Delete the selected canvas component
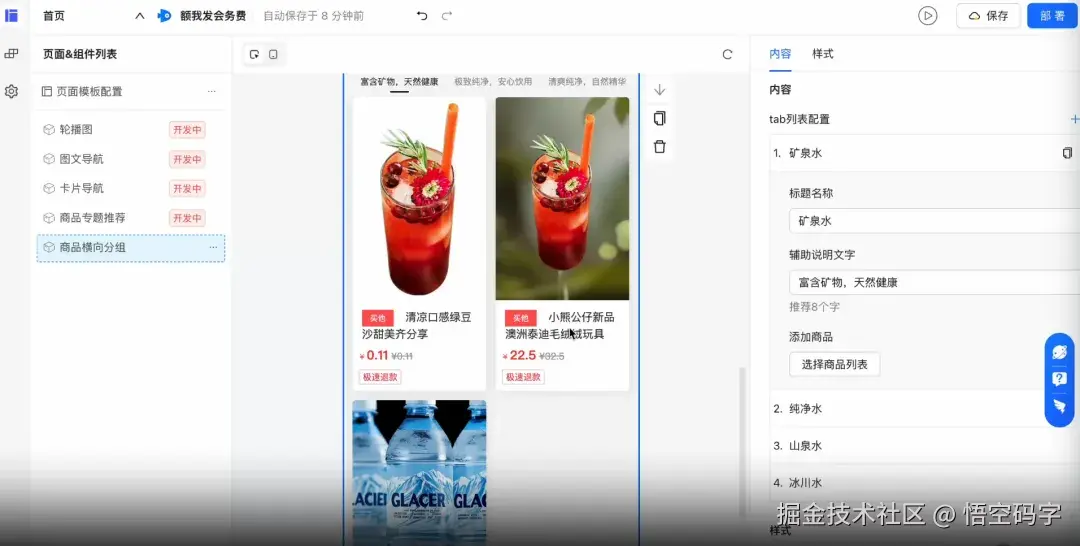This screenshot has width=1080, height=546. 660,147
